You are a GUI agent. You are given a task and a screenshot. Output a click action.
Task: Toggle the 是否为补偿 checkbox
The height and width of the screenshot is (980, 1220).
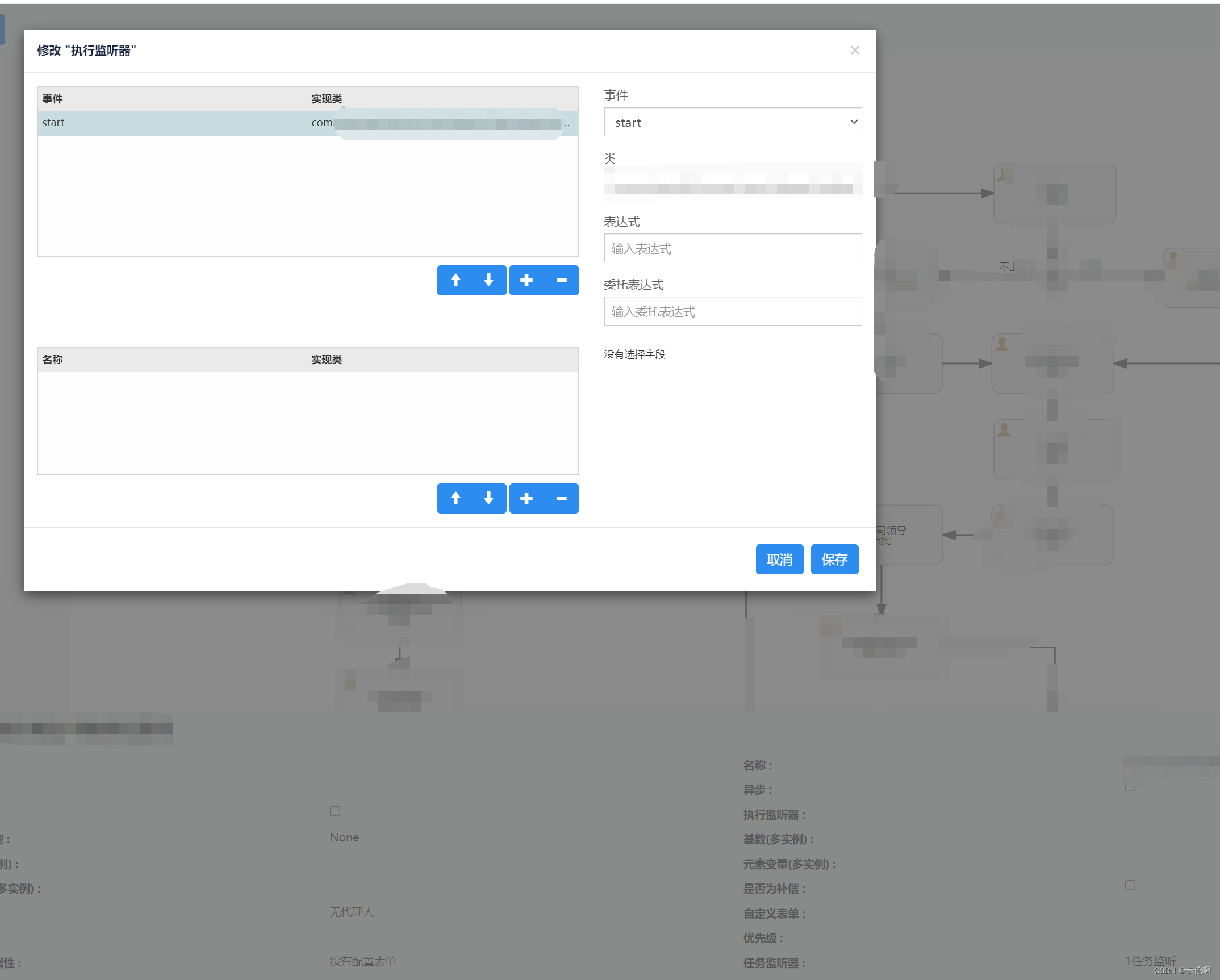(x=1129, y=885)
